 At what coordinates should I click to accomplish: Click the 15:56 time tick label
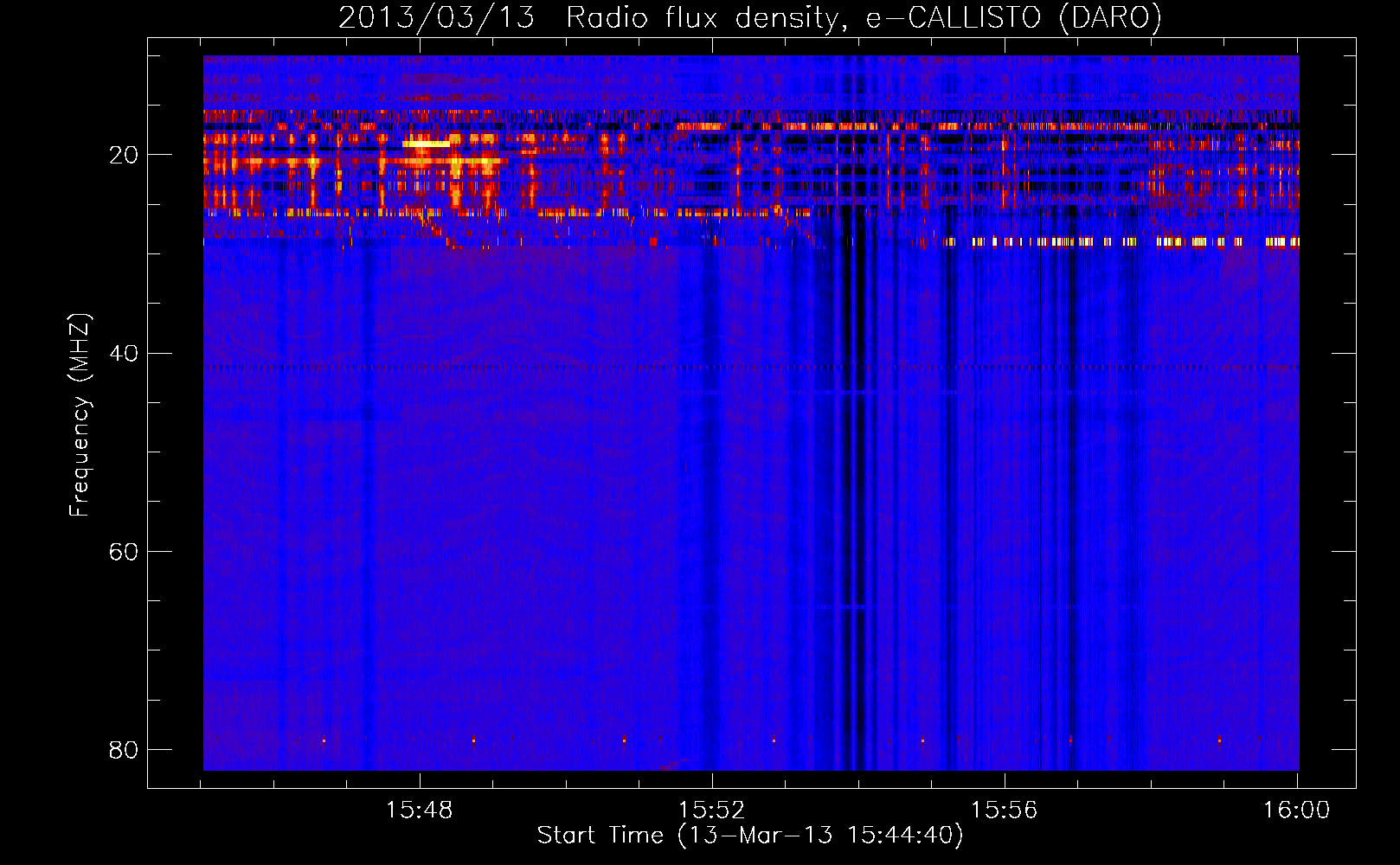1004,811
